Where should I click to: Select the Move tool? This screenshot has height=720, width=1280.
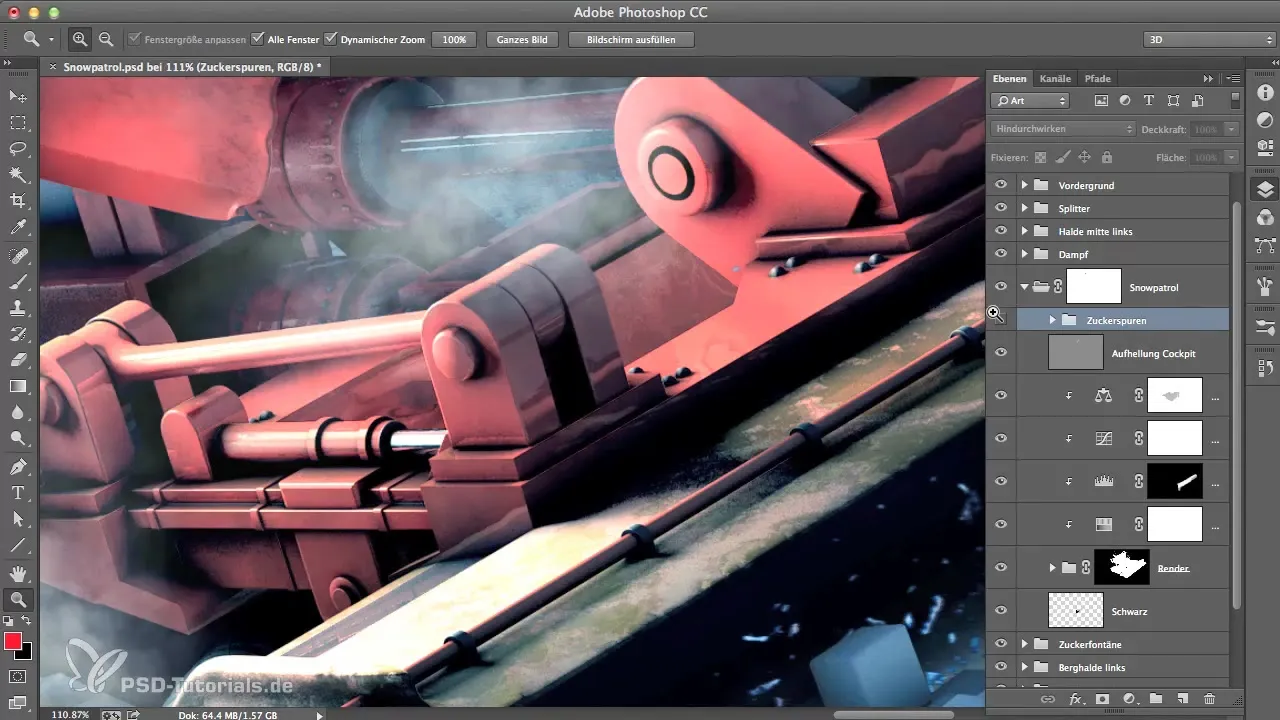pyautogui.click(x=18, y=96)
